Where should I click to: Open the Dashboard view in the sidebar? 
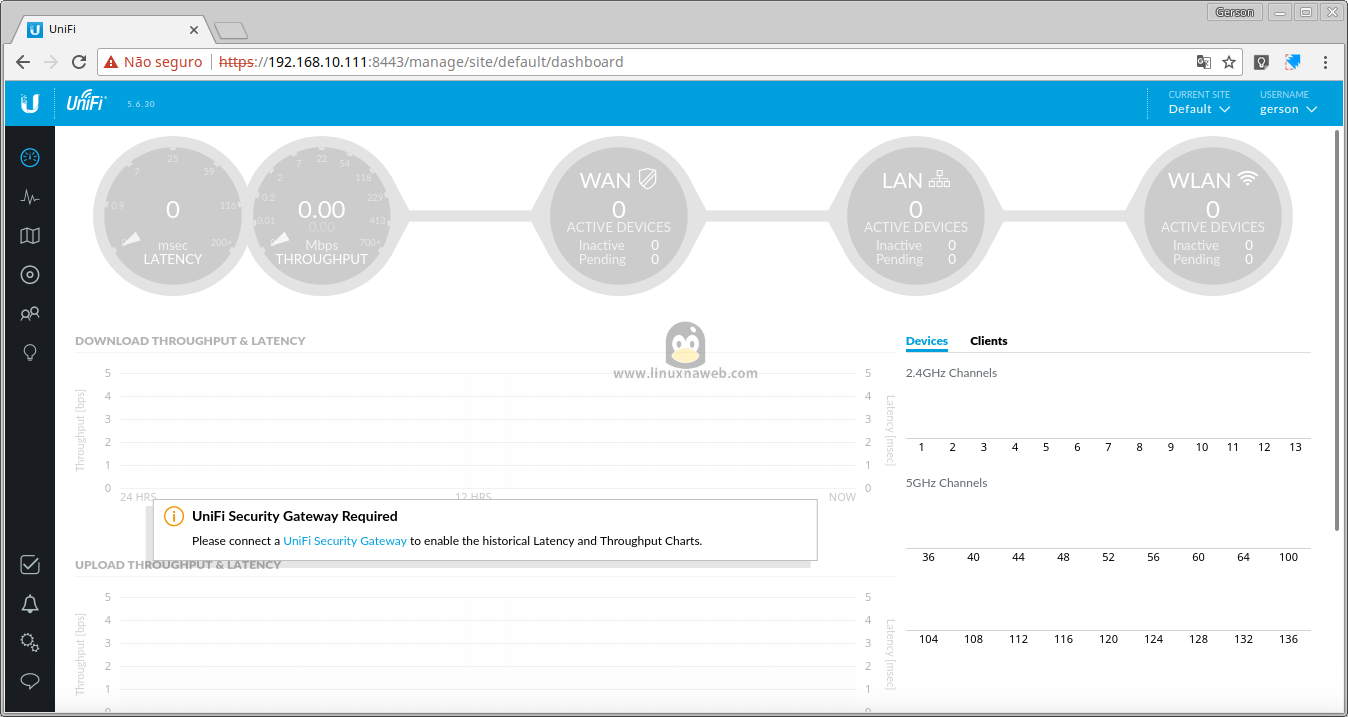click(x=30, y=157)
